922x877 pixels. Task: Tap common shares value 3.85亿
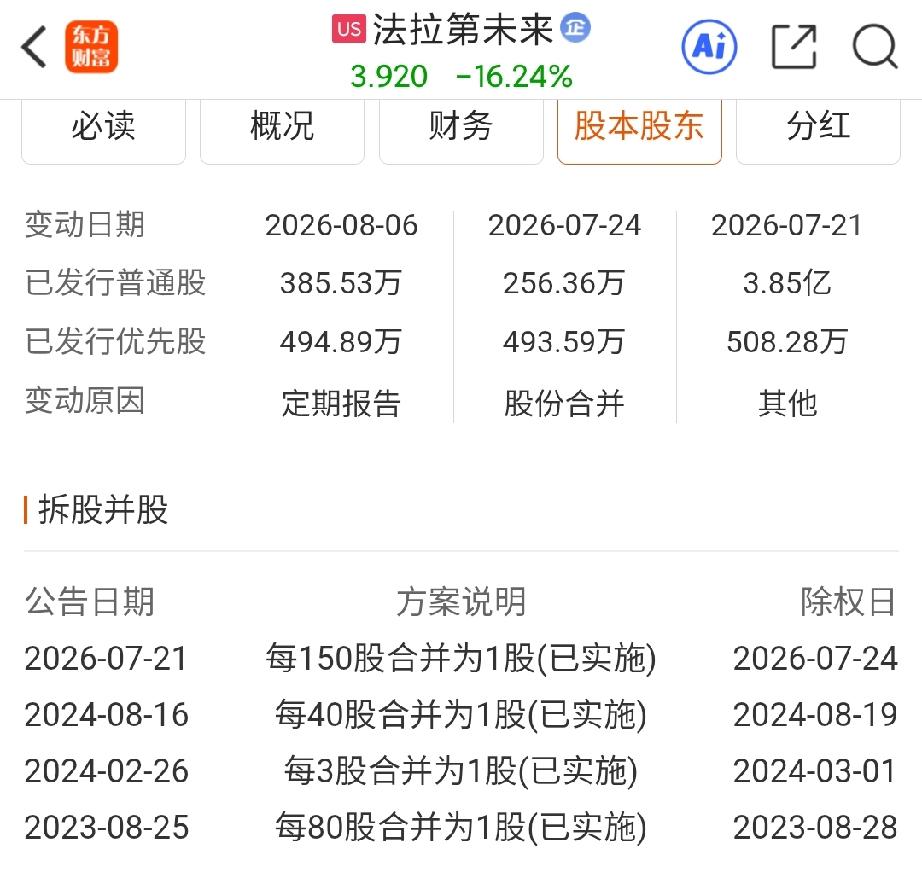click(x=787, y=283)
